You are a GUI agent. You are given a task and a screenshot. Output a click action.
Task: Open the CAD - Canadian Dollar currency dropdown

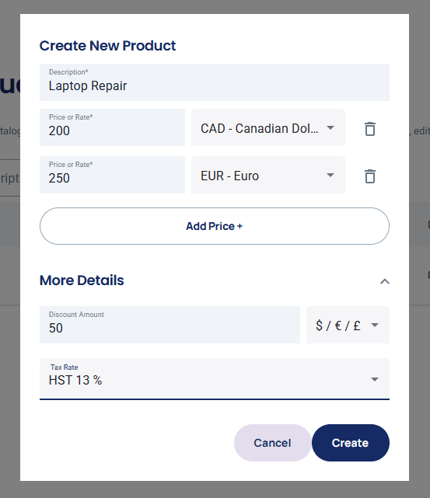(x=268, y=128)
